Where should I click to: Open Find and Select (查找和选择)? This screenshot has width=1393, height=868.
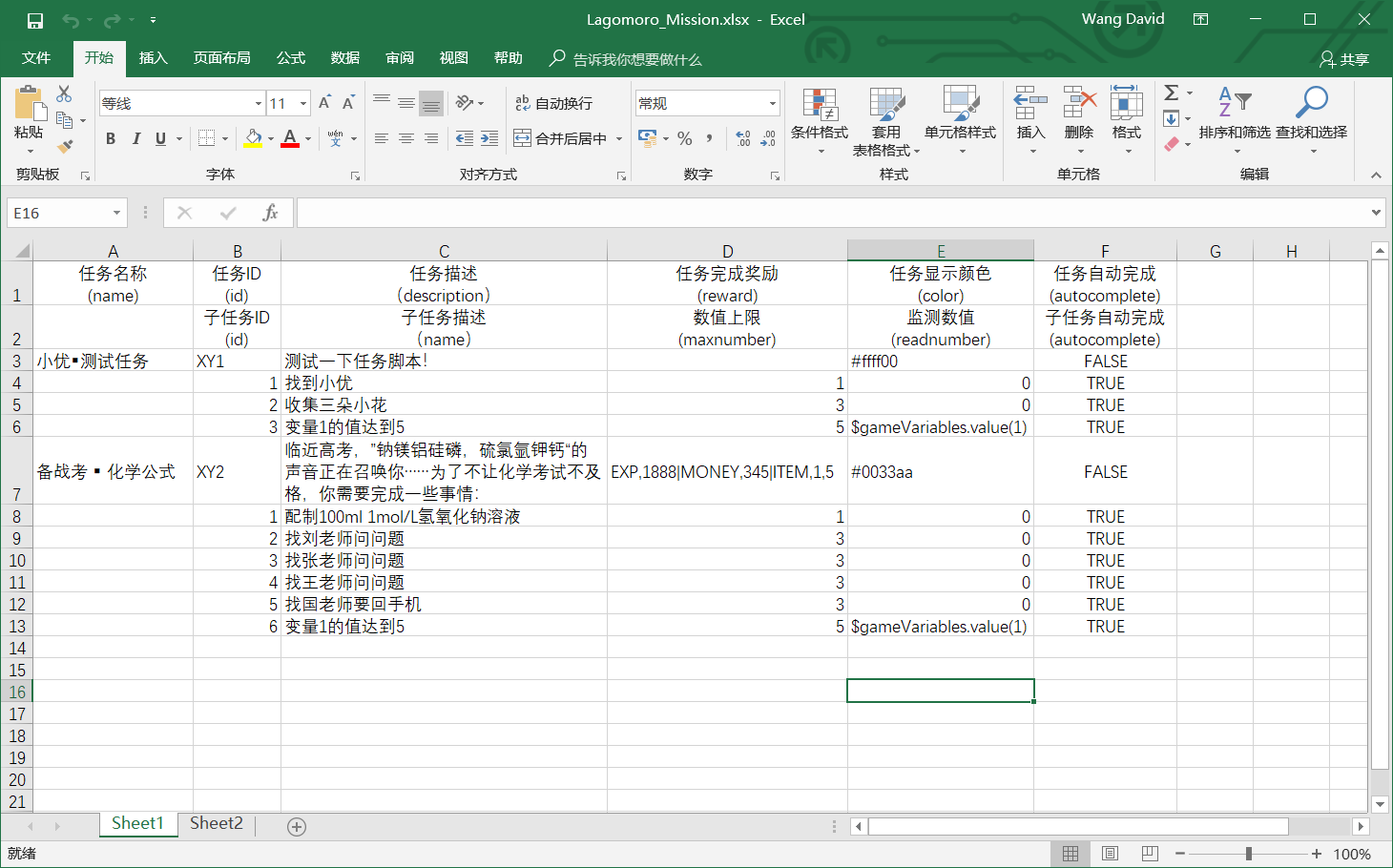pyautogui.click(x=1312, y=121)
